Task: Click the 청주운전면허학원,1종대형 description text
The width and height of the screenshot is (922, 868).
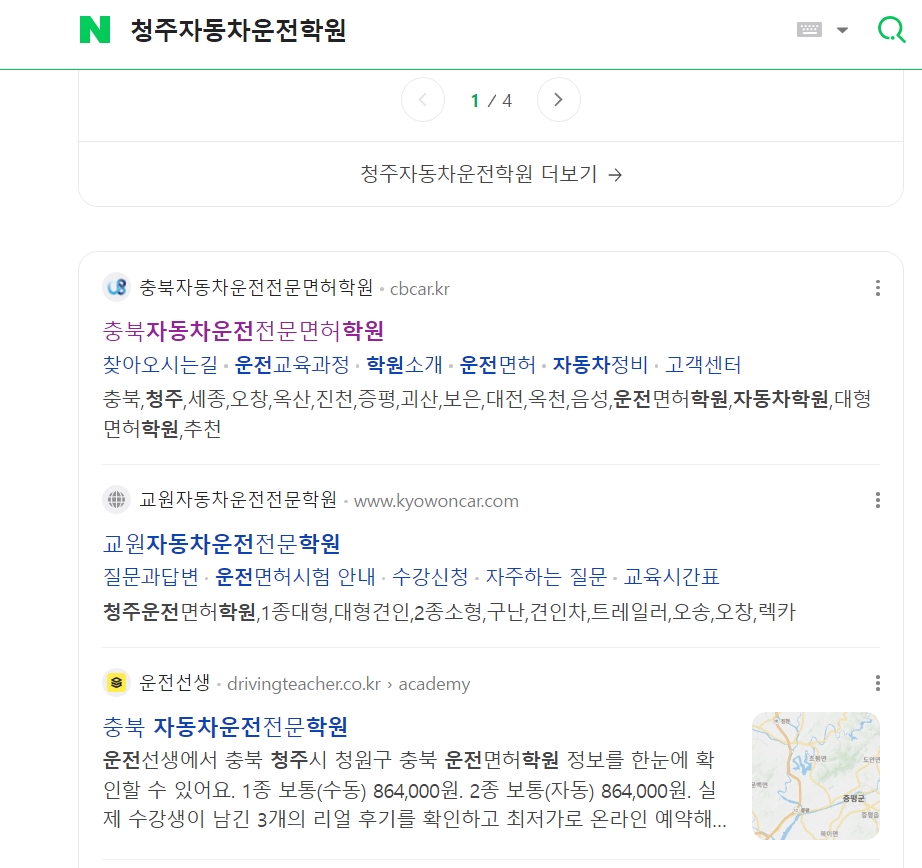Action: (x=449, y=612)
